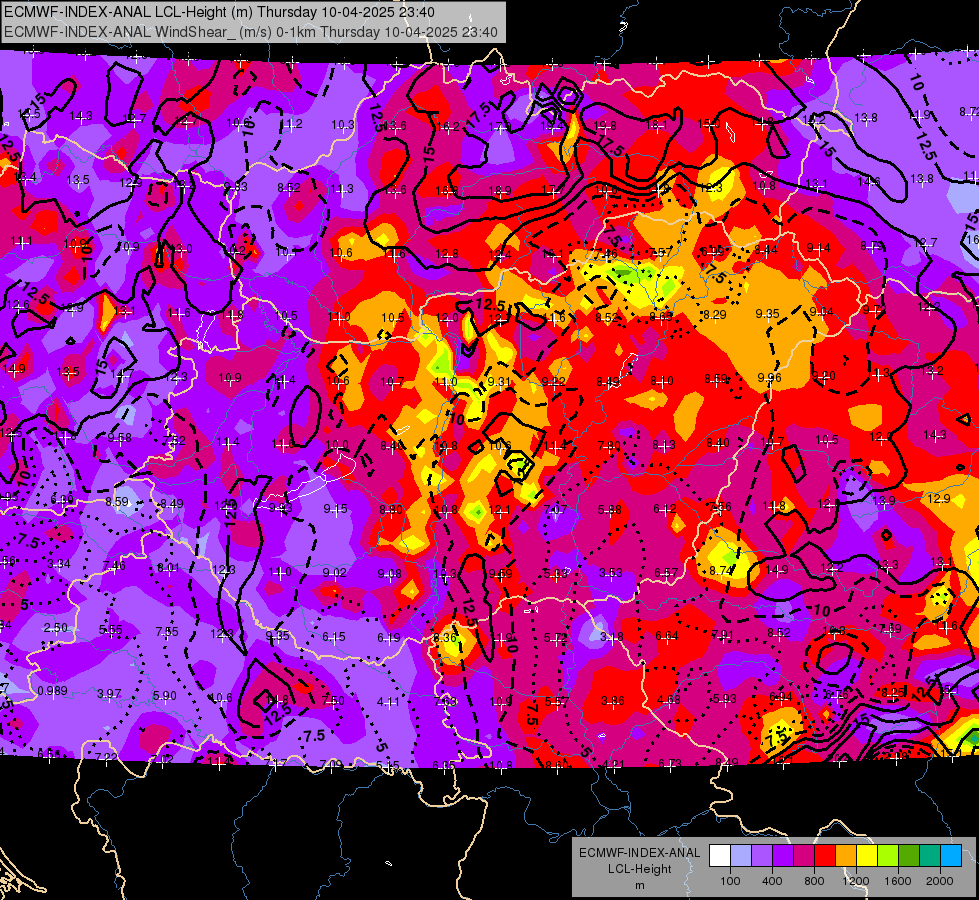979x900 pixels.
Task: Click the legend scale value '400'
Action: 772,881
